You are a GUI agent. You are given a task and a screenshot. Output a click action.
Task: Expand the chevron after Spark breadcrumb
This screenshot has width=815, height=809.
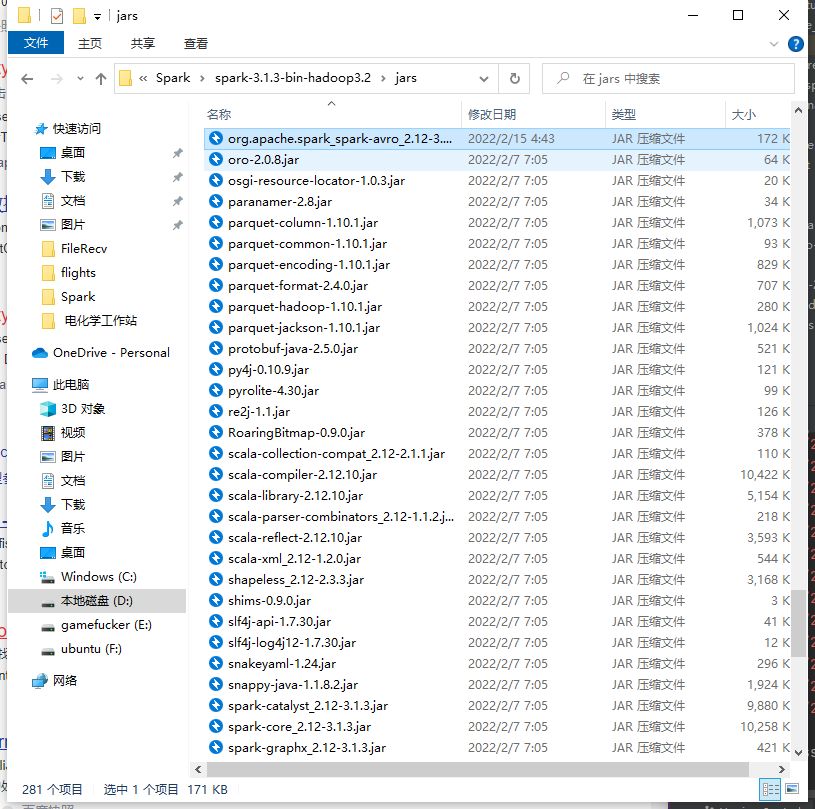[x=202, y=79]
